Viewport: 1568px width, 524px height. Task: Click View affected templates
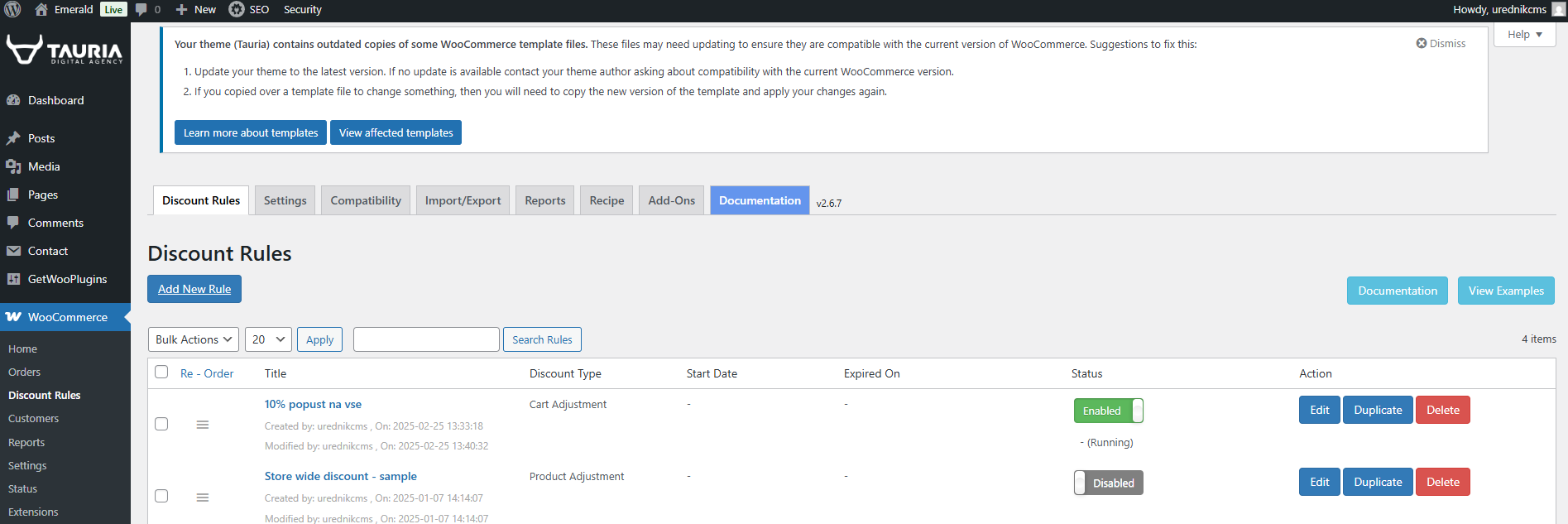point(396,132)
